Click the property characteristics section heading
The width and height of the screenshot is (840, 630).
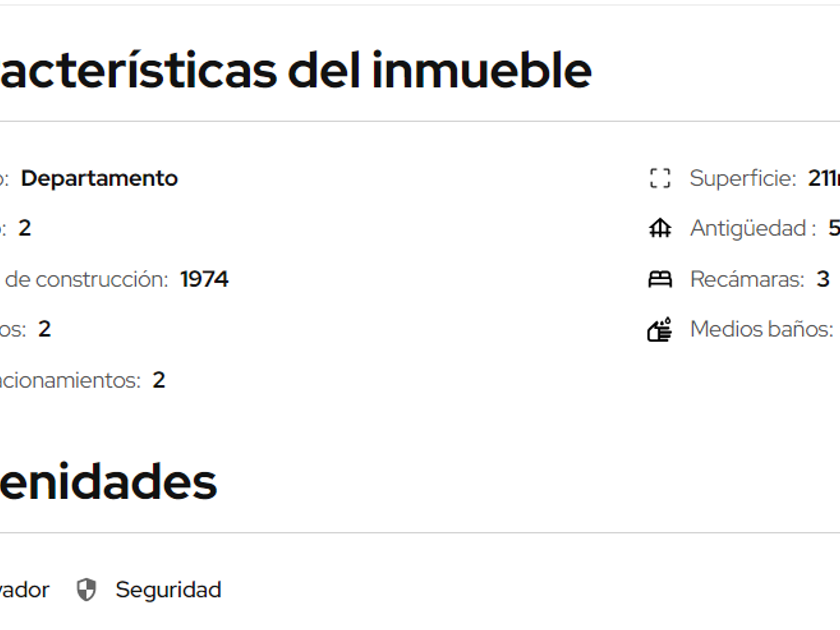pyautogui.click(x=296, y=70)
